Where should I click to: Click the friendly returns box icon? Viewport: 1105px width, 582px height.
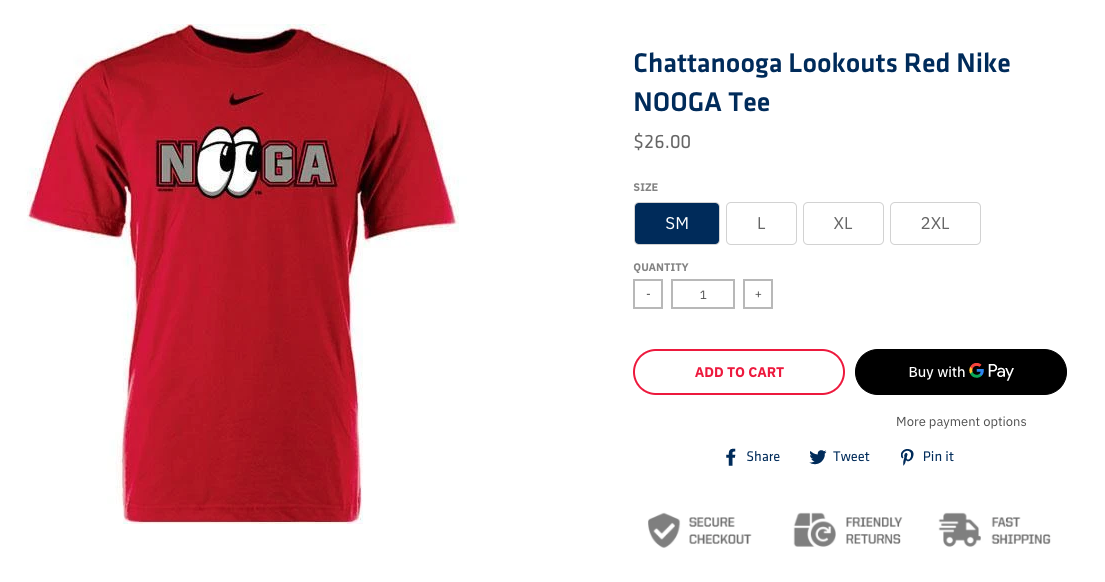click(815, 531)
